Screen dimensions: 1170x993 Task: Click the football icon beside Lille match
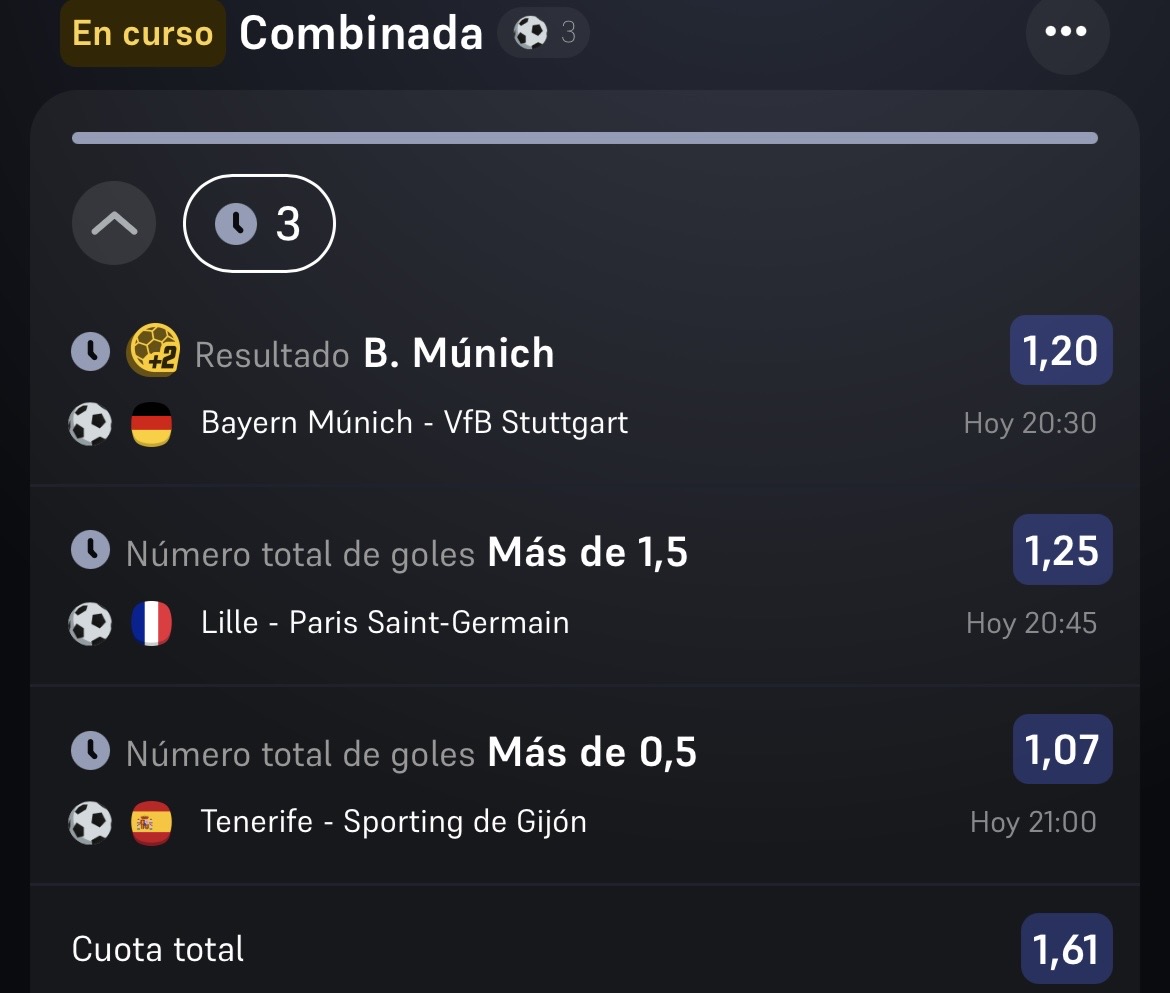tap(90, 623)
